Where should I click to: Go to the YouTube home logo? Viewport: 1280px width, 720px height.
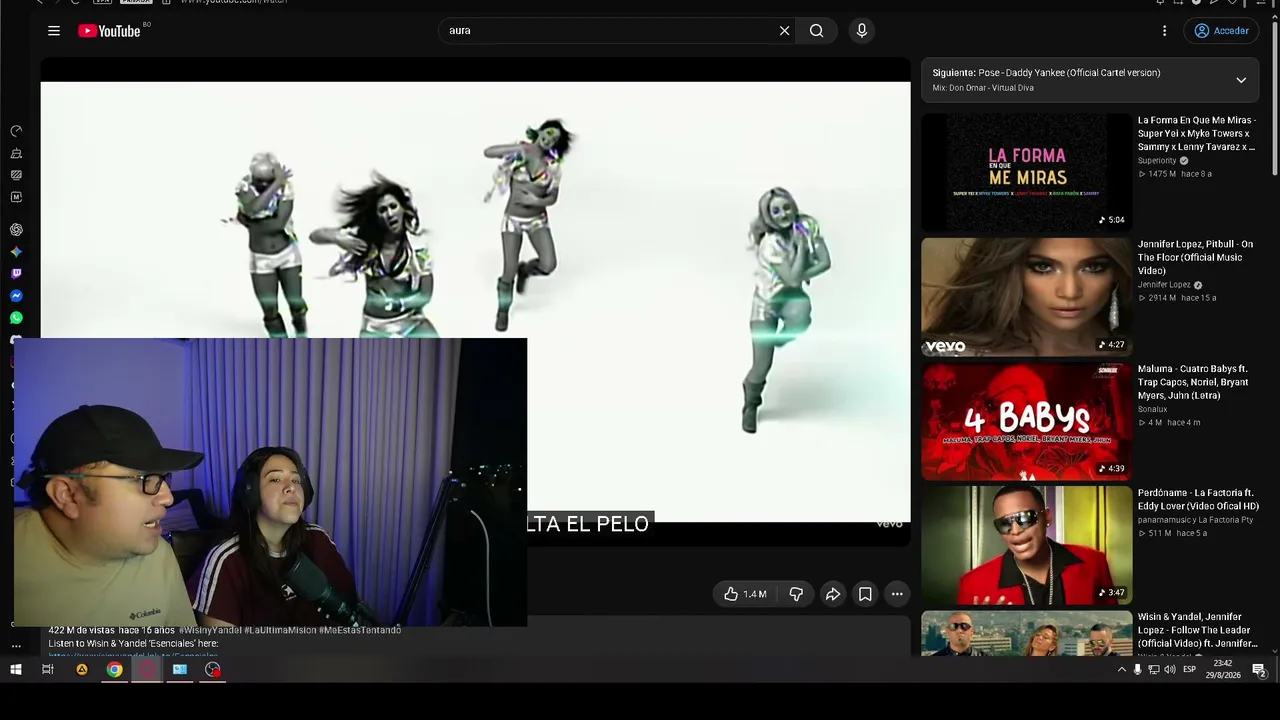click(x=109, y=31)
